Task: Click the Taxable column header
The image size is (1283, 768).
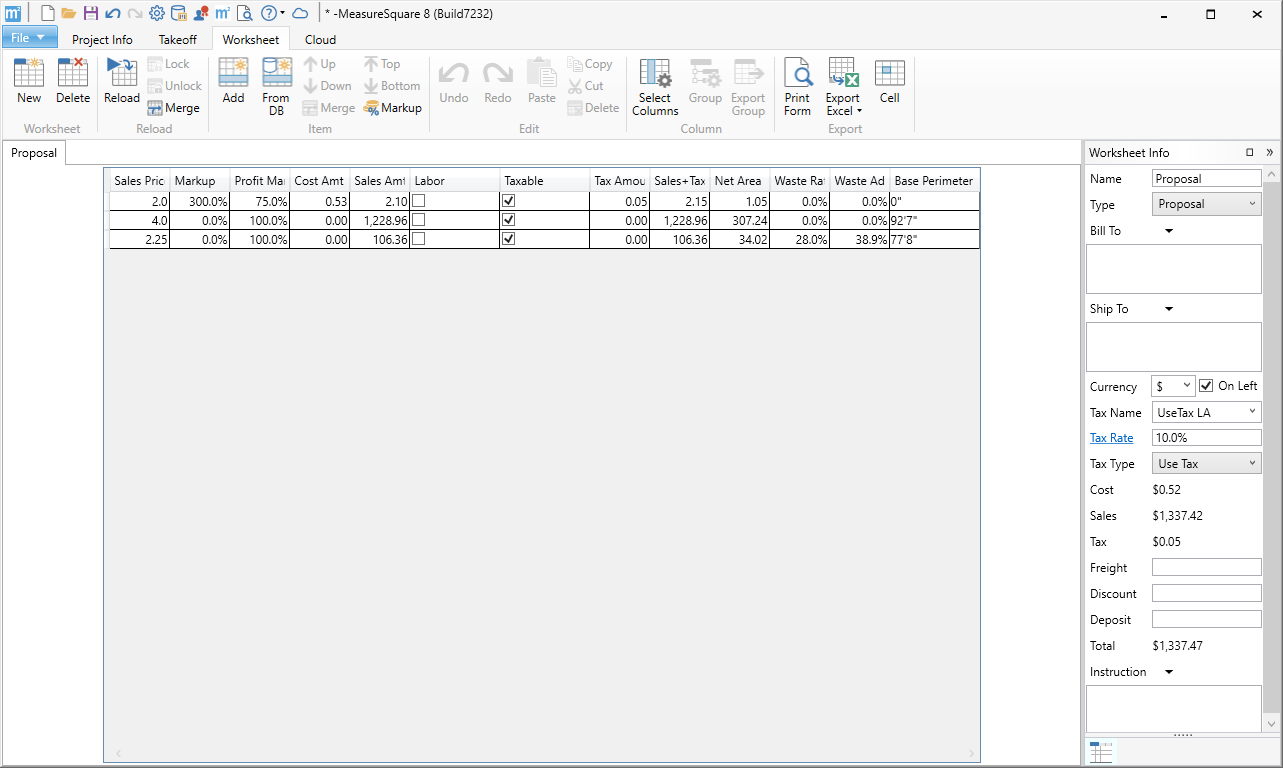Action: click(545, 181)
